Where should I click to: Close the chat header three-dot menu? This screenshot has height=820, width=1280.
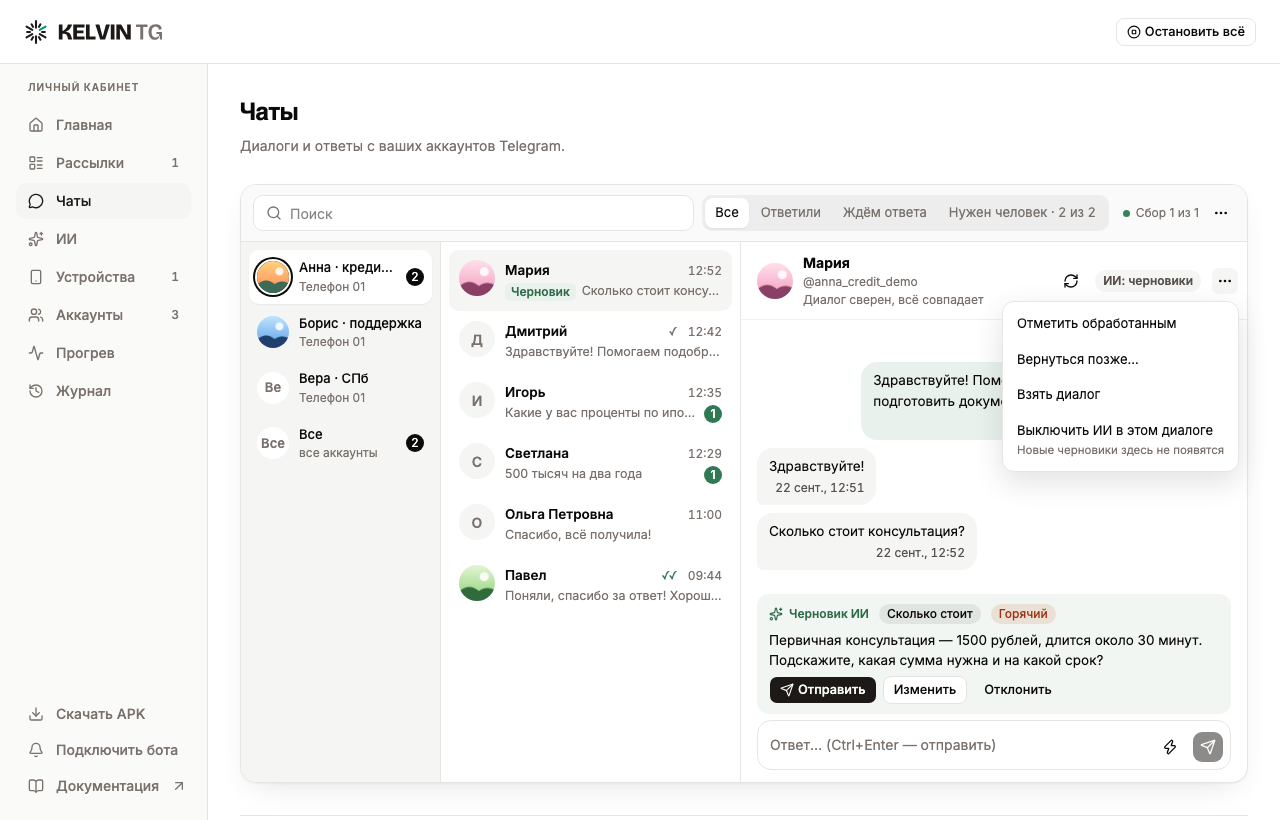click(1225, 281)
